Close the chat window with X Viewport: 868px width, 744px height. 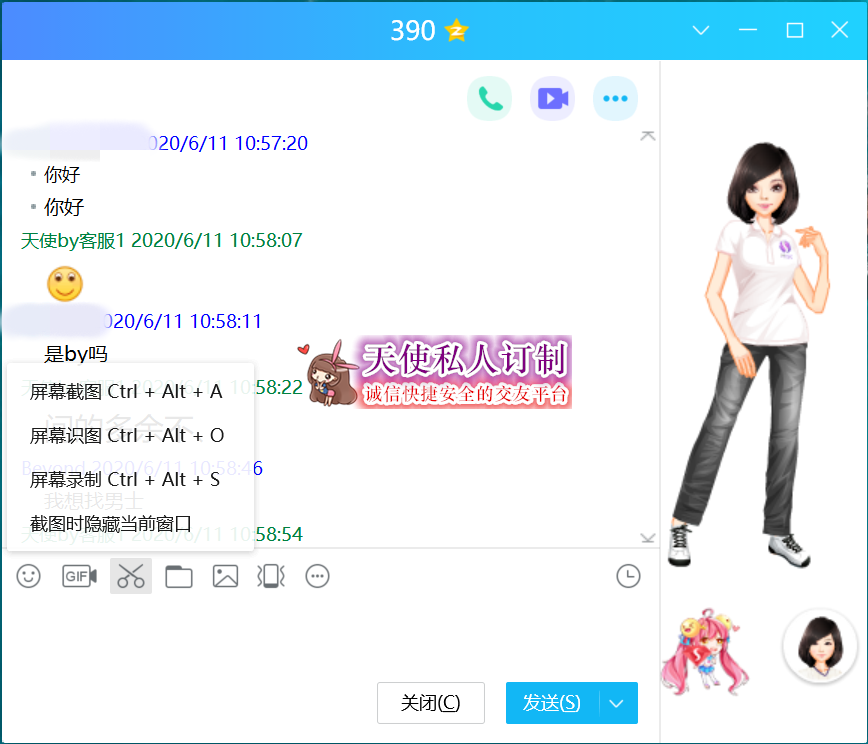(840, 30)
